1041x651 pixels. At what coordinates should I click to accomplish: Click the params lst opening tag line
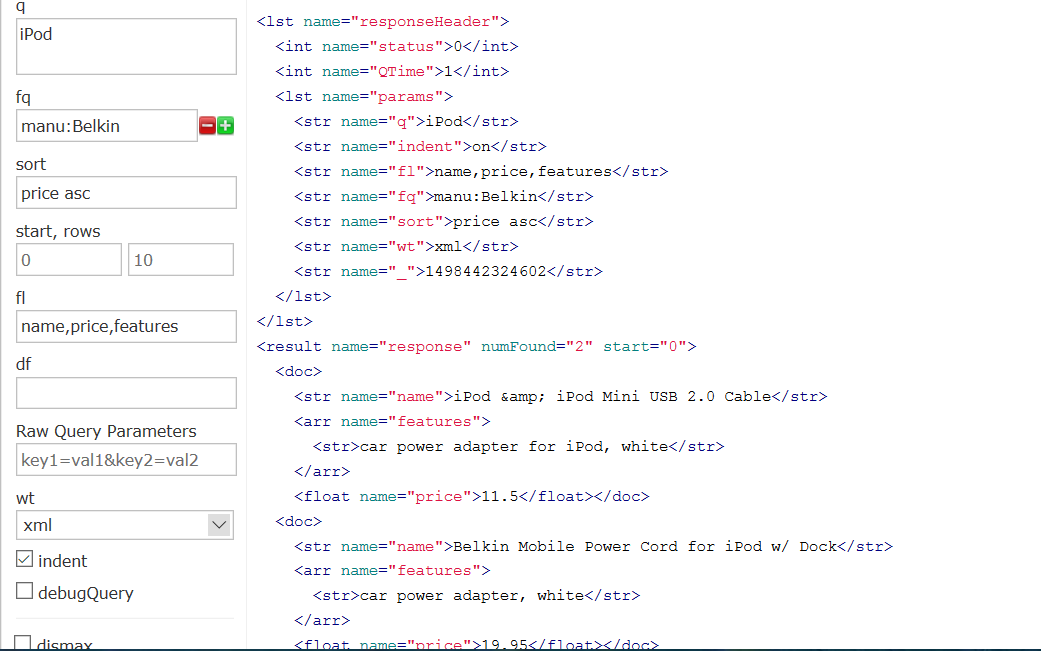tap(364, 96)
